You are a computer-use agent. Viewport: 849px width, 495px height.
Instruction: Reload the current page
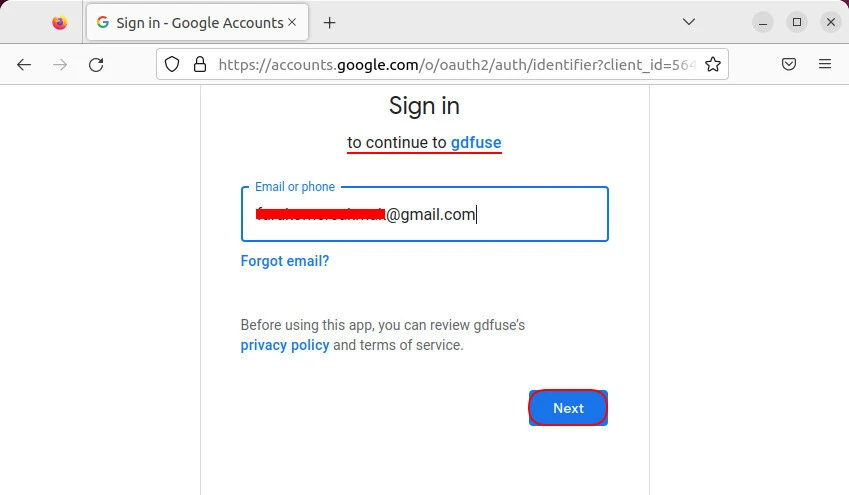[96, 64]
